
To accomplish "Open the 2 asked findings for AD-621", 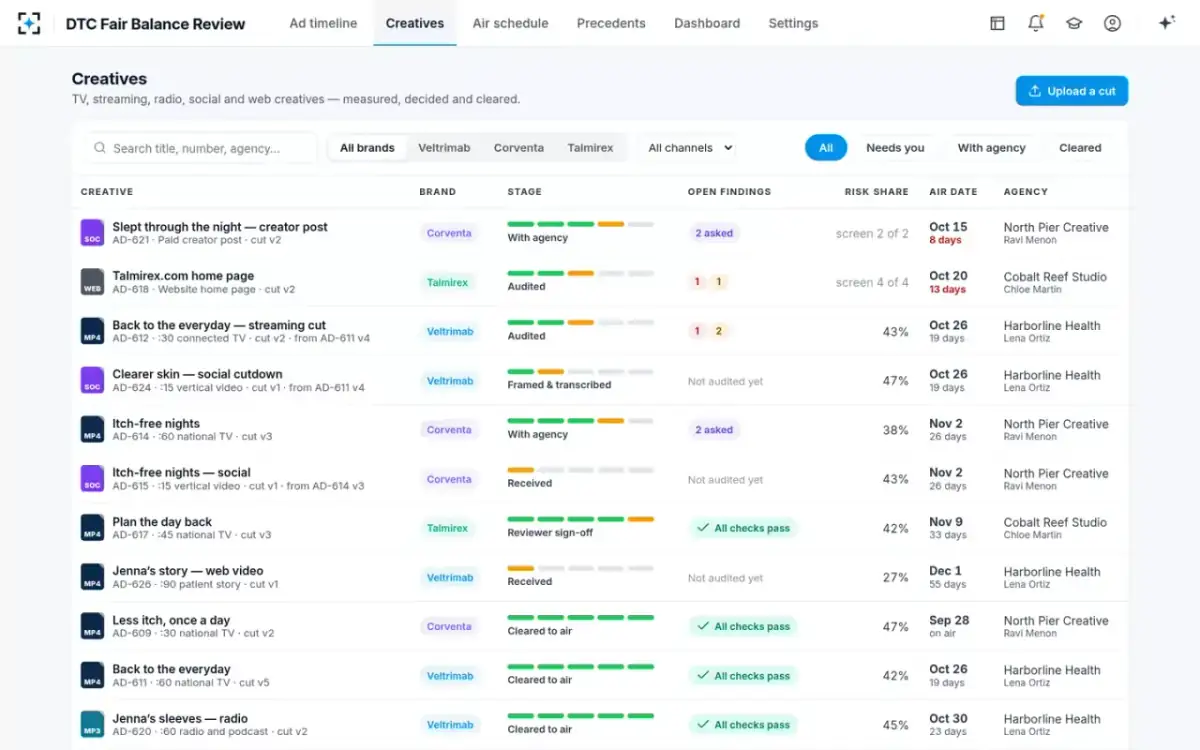I will pyautogui.click(x=714, y=233).
